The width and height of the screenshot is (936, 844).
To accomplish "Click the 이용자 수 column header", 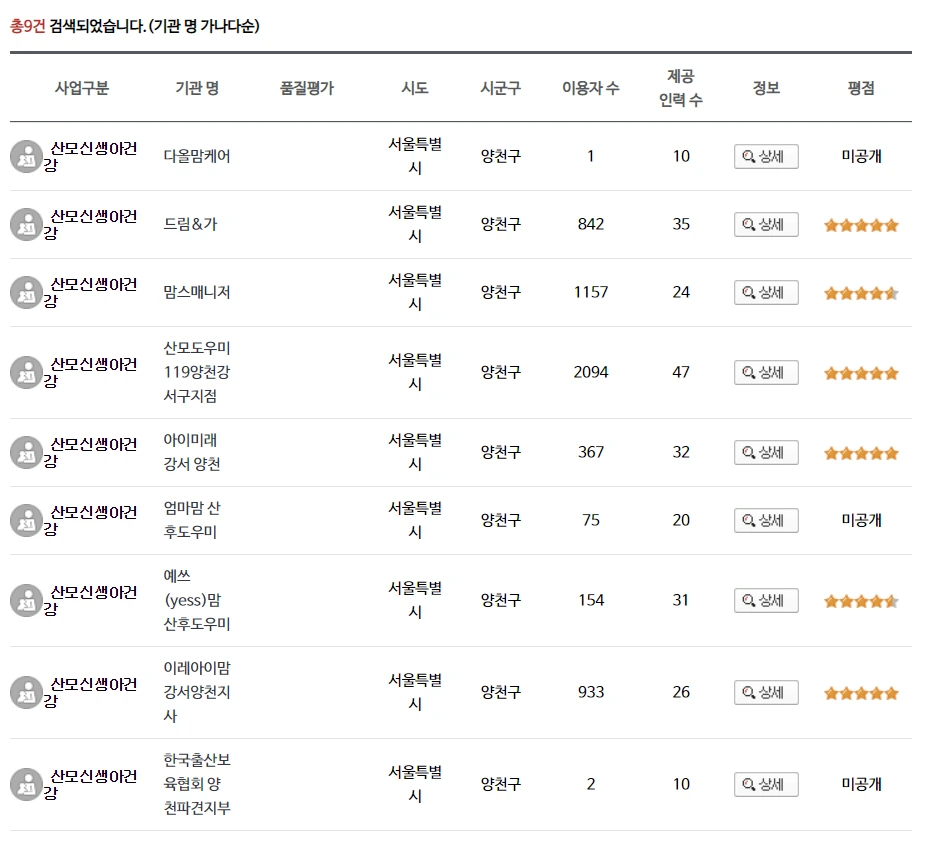I will click(x=590, y=87).
